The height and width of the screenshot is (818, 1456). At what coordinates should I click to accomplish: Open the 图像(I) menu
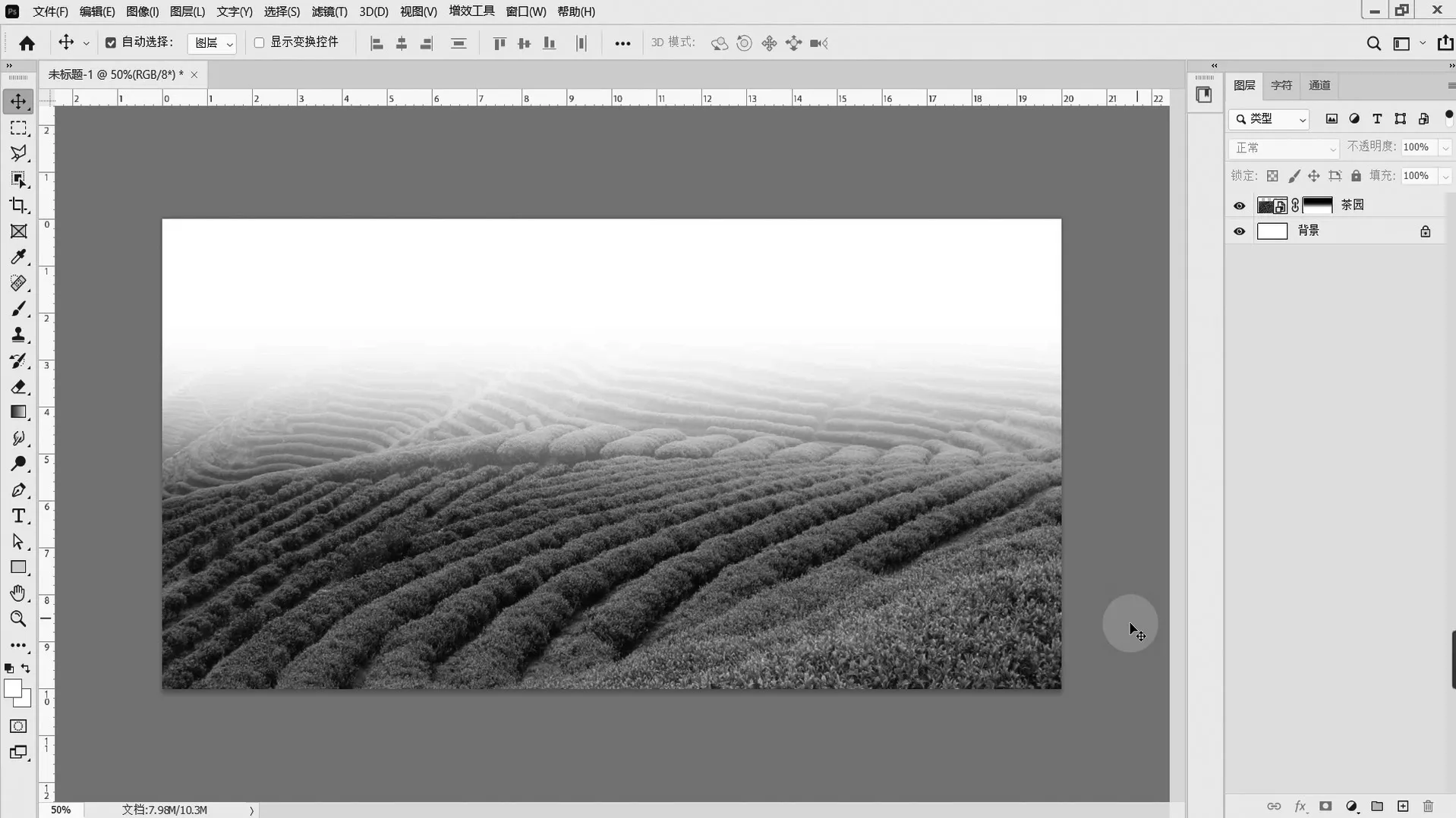pyautogui.click(x=142, y=11)
